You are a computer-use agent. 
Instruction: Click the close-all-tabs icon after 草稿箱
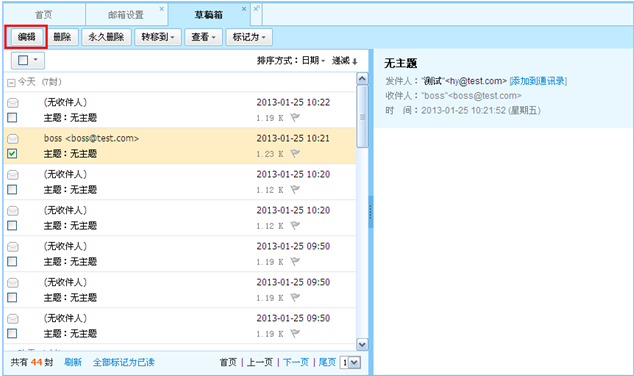tap(256, 8)
